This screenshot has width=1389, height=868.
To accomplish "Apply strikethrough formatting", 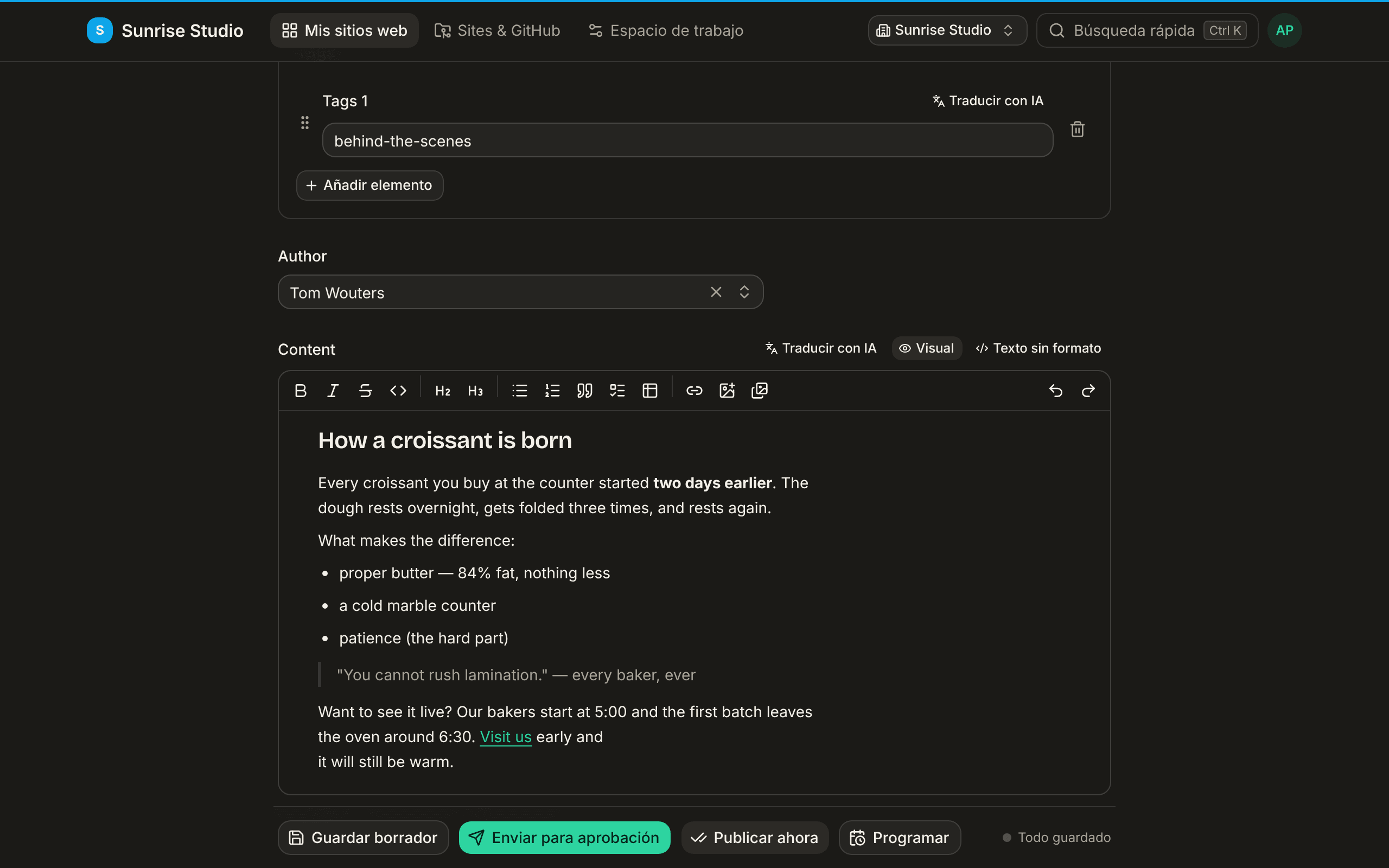I will tap(366, 391).
